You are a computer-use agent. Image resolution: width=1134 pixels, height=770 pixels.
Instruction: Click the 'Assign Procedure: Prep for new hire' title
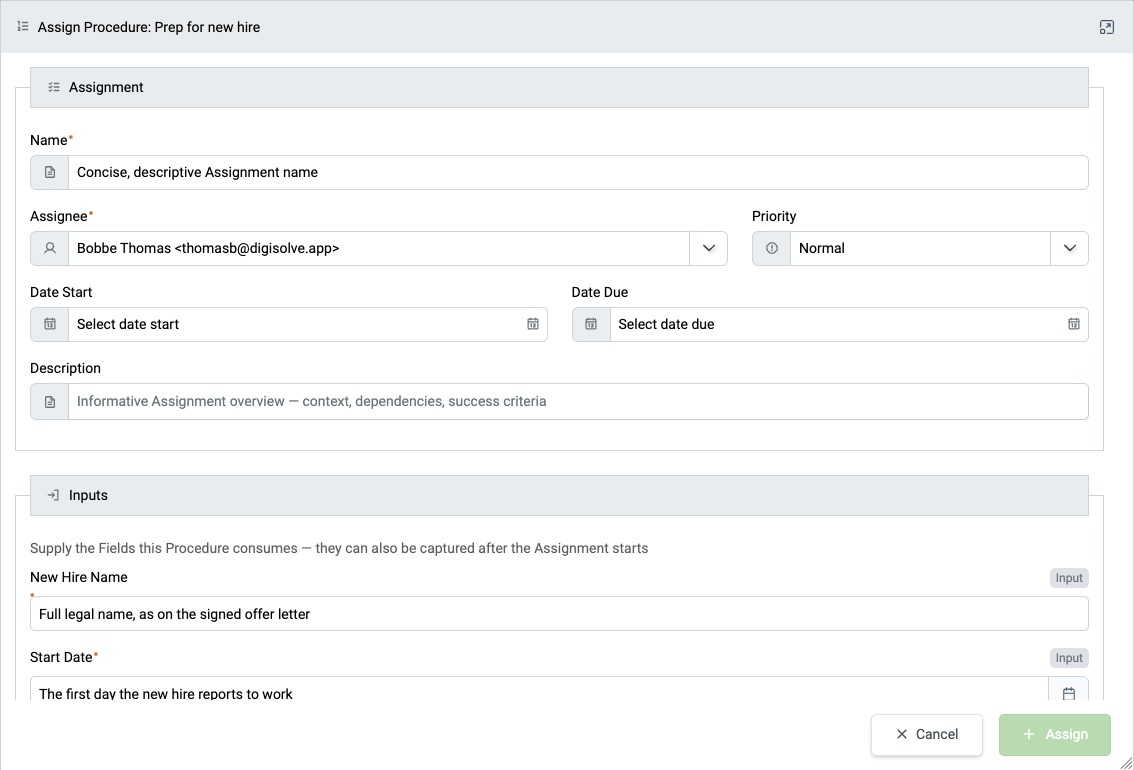pyautogui.click(x=149, y=27)
